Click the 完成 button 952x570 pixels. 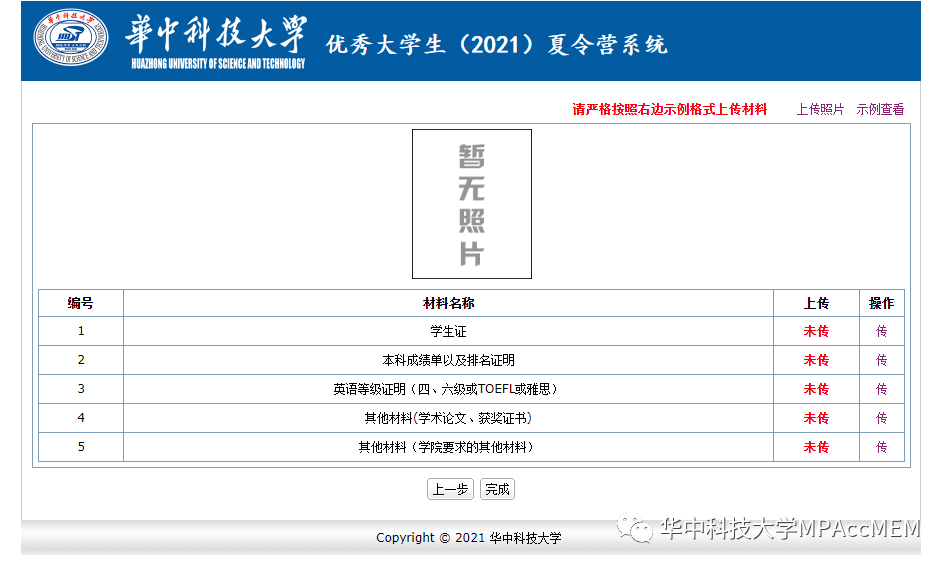497,489
